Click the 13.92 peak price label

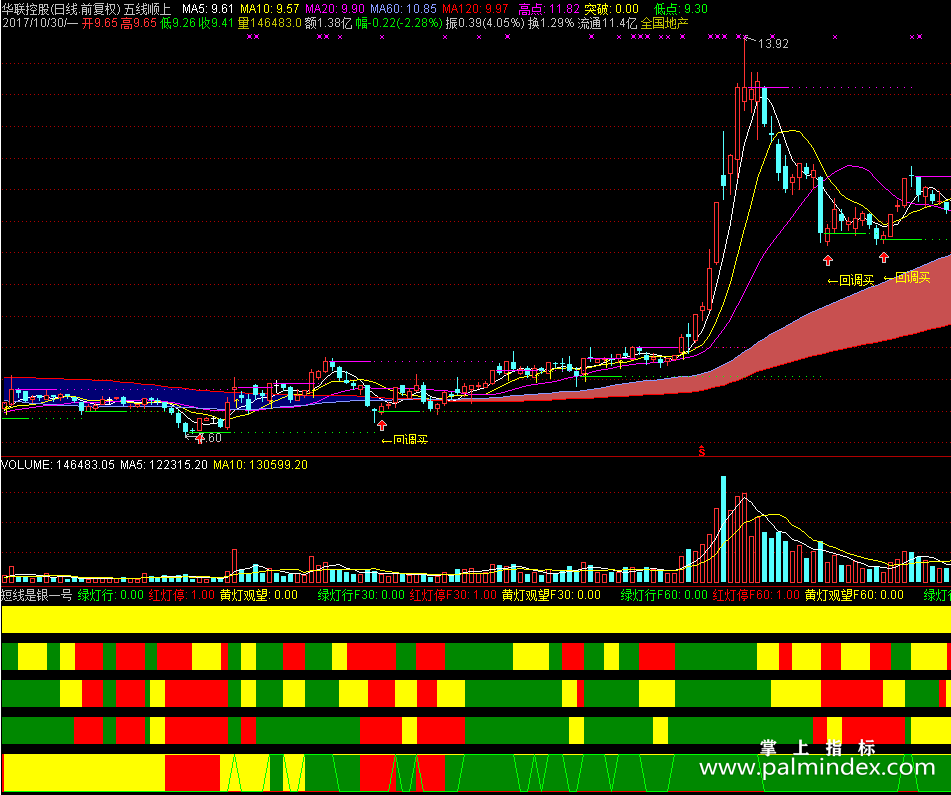(773, 44)
